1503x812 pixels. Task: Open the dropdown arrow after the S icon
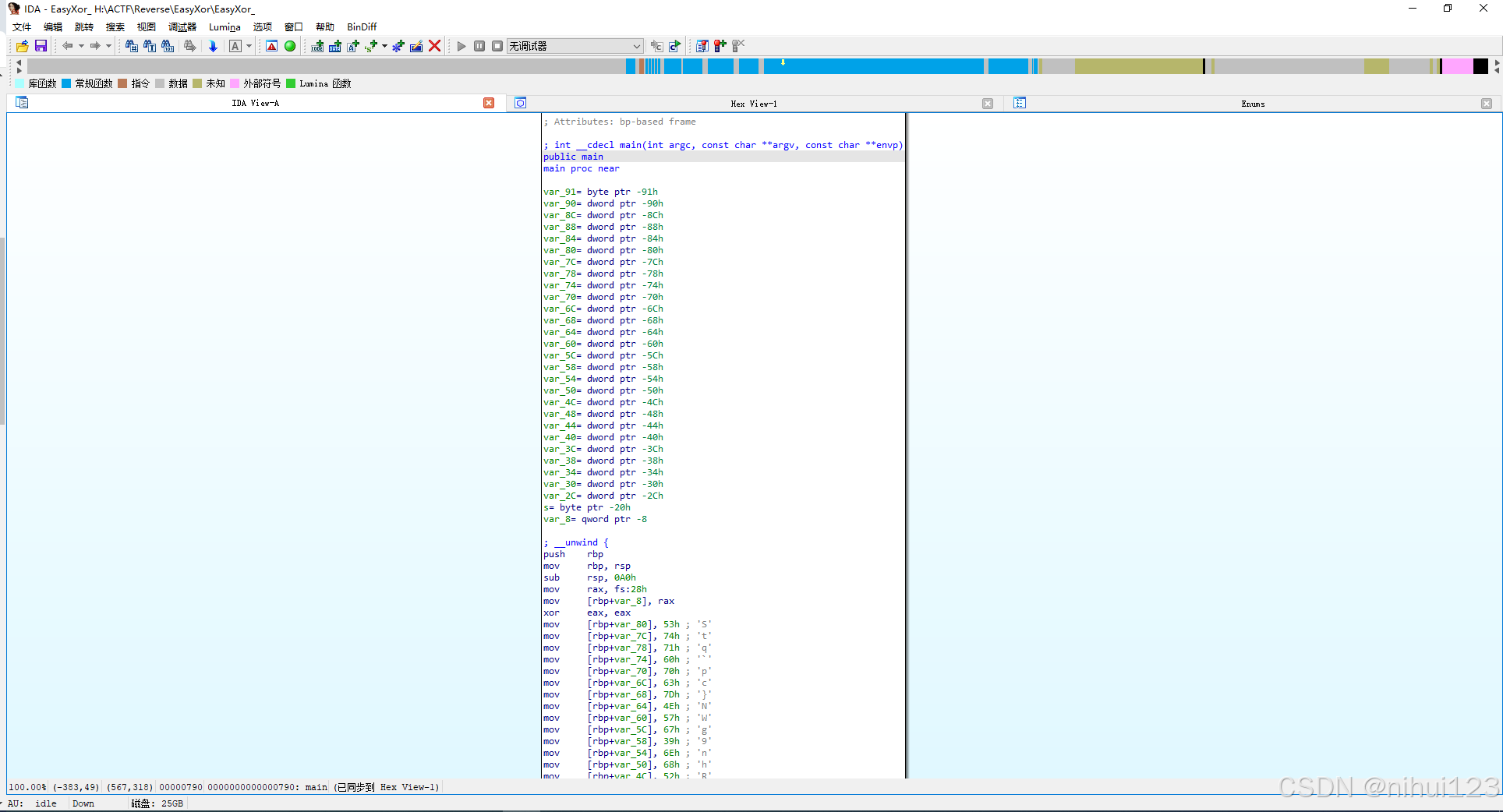tap(384, 46)
